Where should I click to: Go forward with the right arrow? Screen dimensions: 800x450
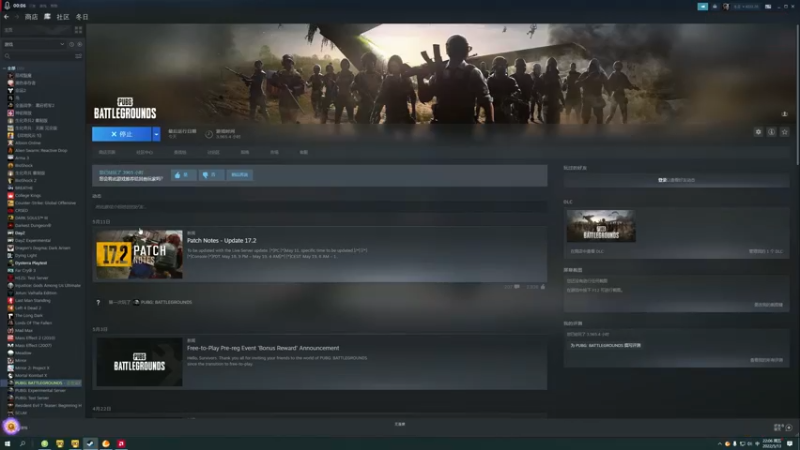point(16,17)
